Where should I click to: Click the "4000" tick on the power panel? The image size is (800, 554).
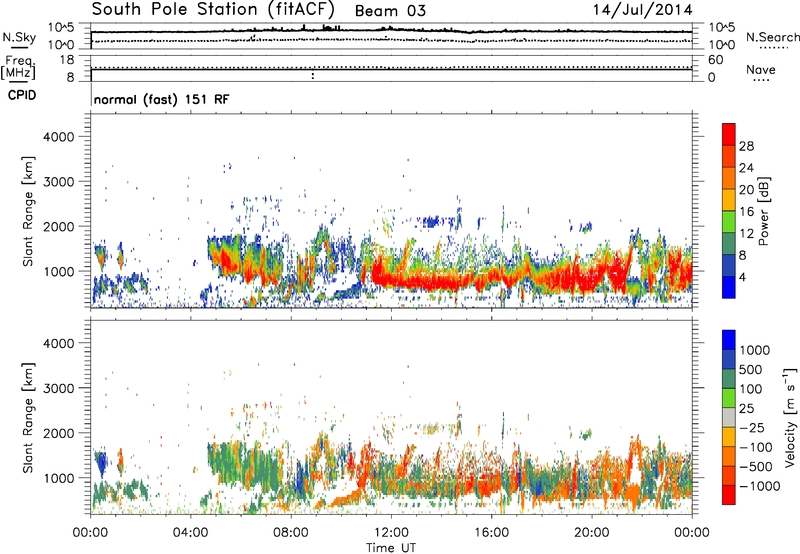(59, 137)
